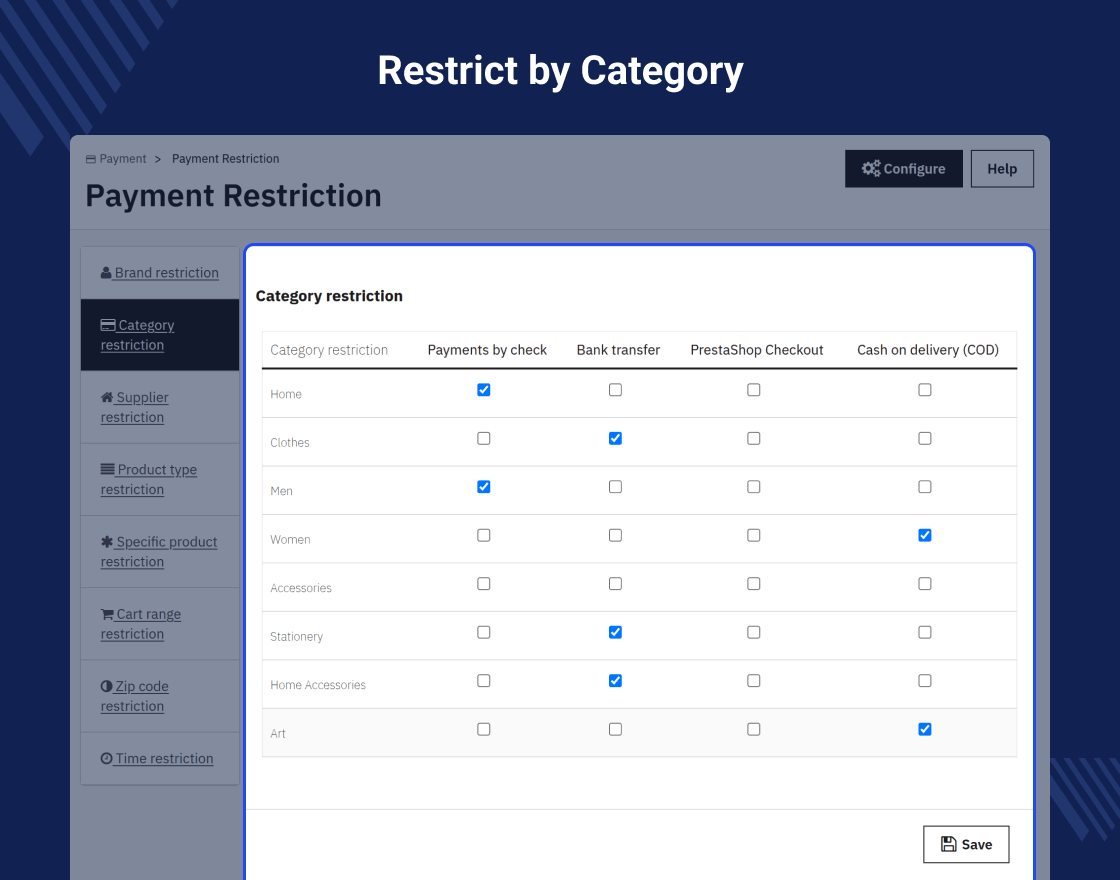Click the Payment Restriction breadcrumb
The width and height of the screenshot is (1120, 880).
tap(226, 159)
